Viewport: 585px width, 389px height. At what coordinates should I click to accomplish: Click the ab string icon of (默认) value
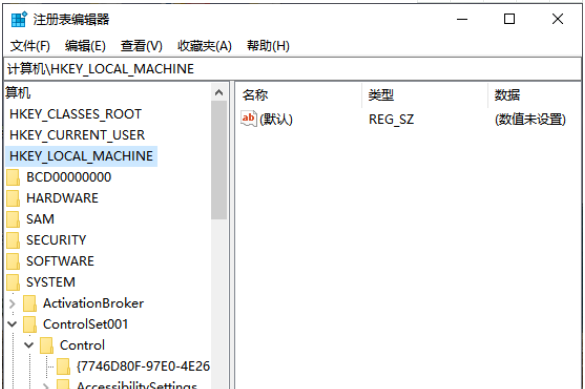(249, 119)
